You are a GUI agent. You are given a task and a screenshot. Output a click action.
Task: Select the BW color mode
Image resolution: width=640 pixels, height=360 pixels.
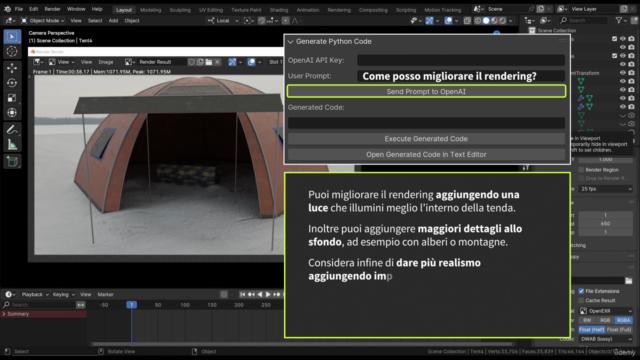(587, 320)
